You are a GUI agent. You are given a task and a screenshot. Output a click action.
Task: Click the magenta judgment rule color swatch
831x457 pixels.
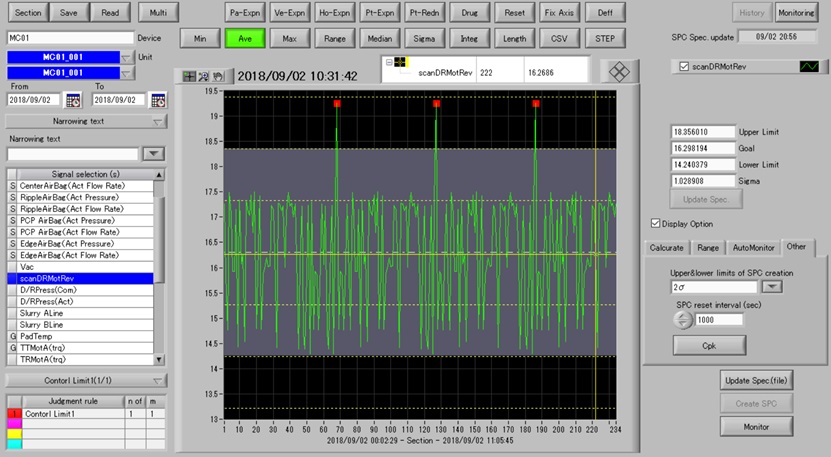coord(14,424)
